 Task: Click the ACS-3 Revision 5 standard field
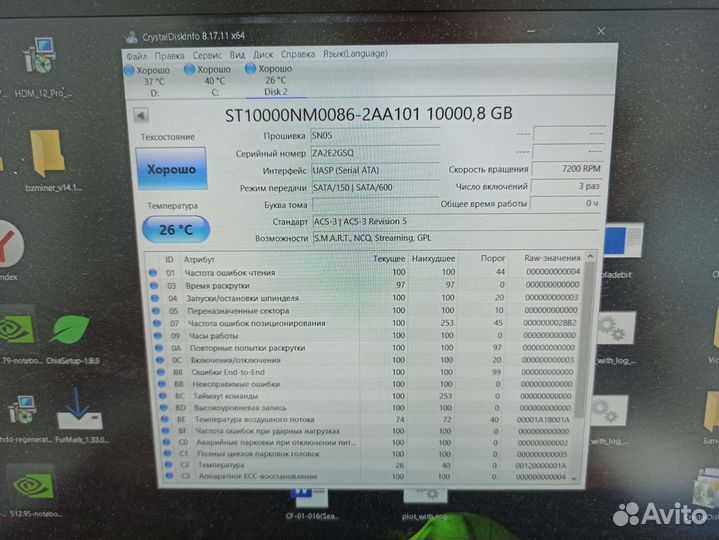(x=455, y=221)
